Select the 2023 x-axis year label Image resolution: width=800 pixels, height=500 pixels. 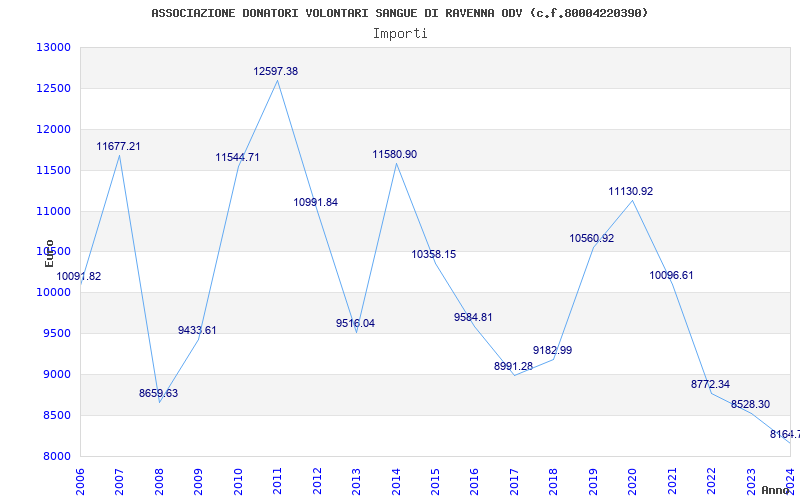(751, 481)
